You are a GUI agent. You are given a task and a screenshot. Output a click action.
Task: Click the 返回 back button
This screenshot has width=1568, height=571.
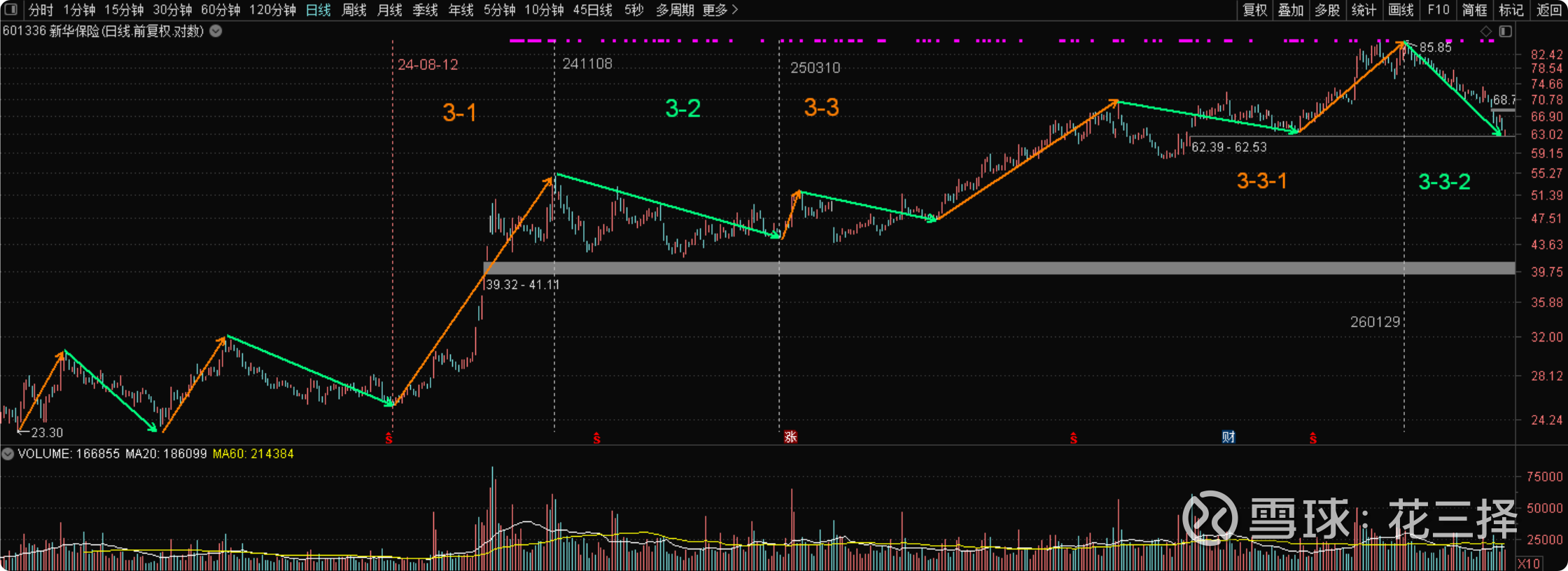coord(1548,10)
